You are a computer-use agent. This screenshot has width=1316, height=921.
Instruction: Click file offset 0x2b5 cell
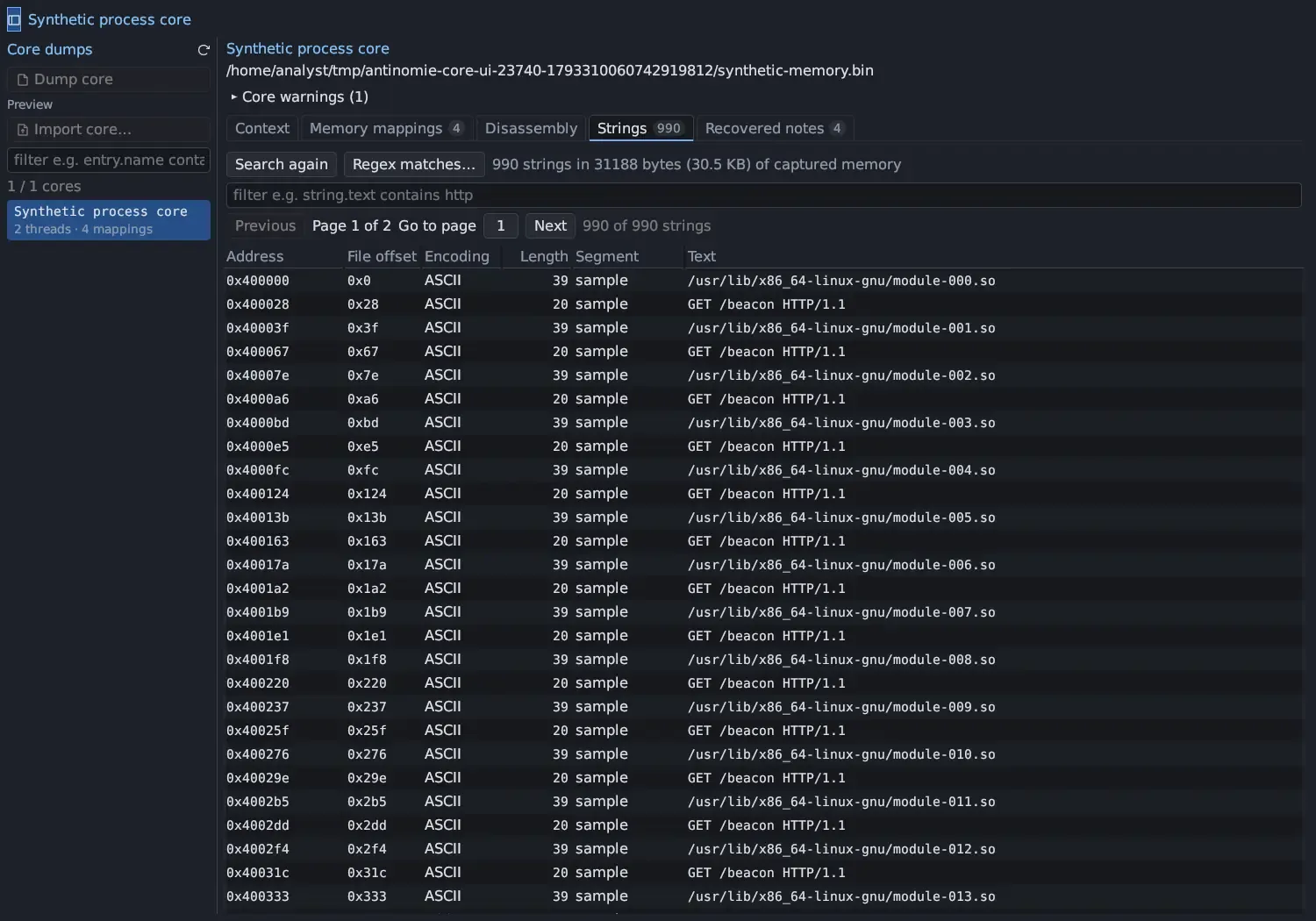pyautogui.click(x=367, y=802)
